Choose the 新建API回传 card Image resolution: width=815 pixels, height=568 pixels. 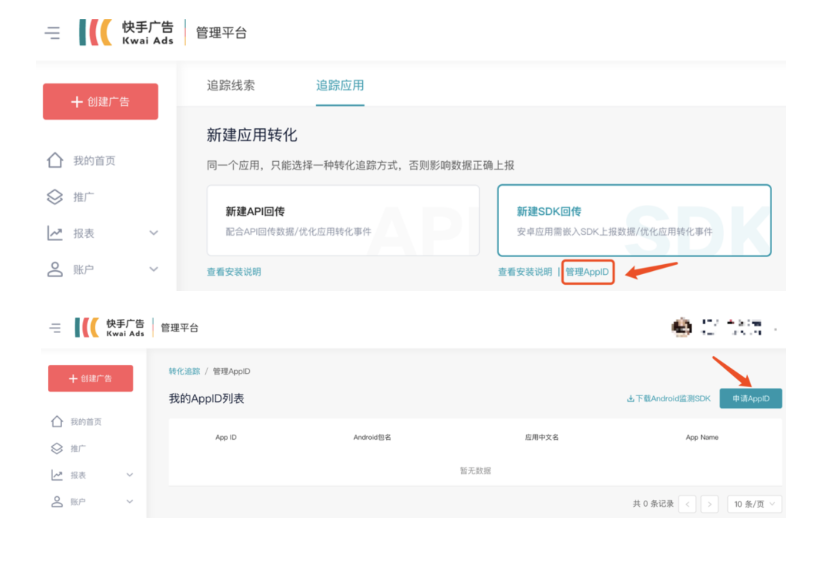click(342, 220)
